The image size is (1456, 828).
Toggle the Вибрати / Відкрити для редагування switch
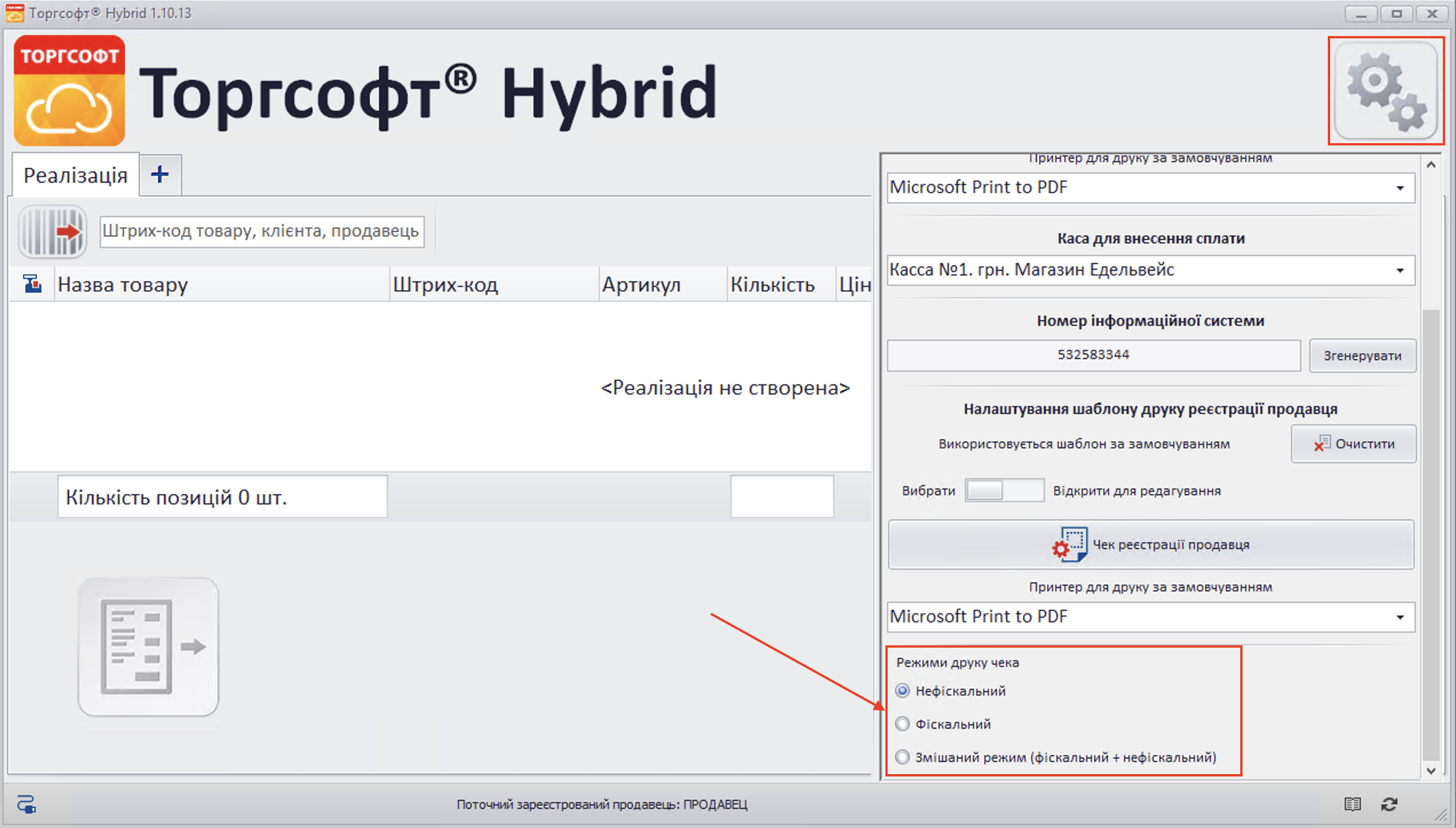pos(1004,491)
